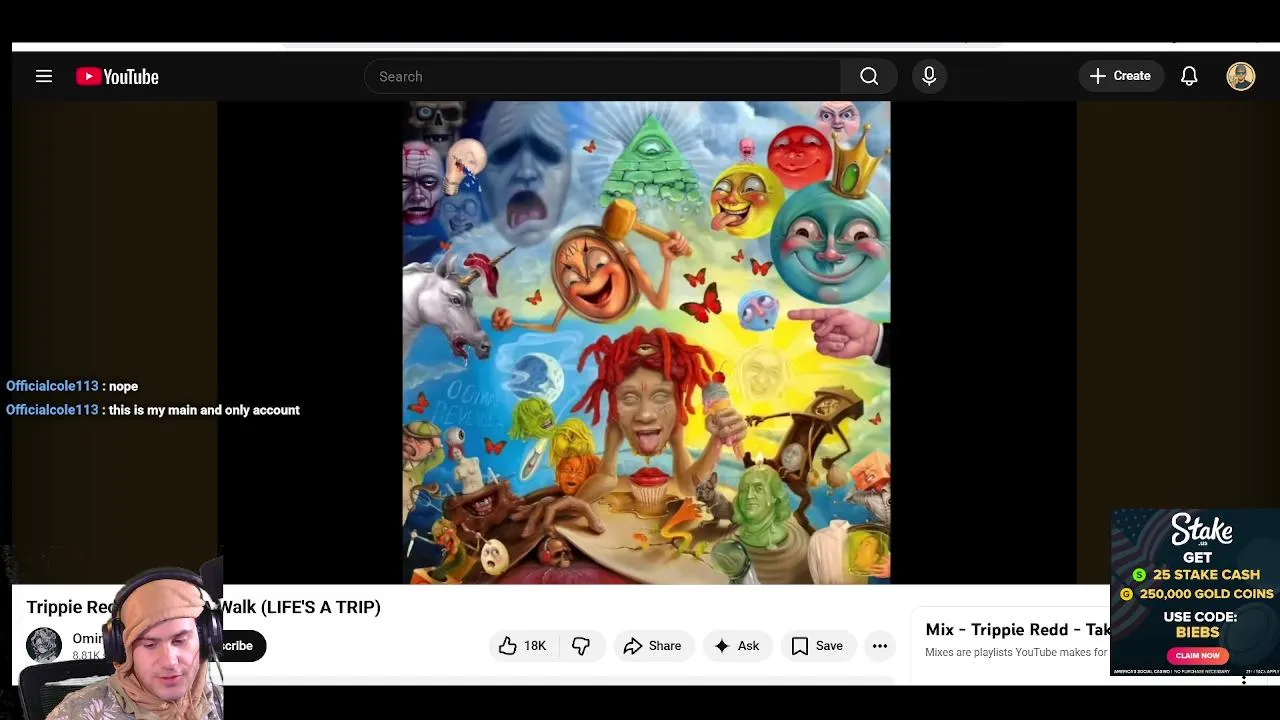Click chat message 'this is my main and only account'
Viewport: 1280px width, 720px height.
click(204, 410)
